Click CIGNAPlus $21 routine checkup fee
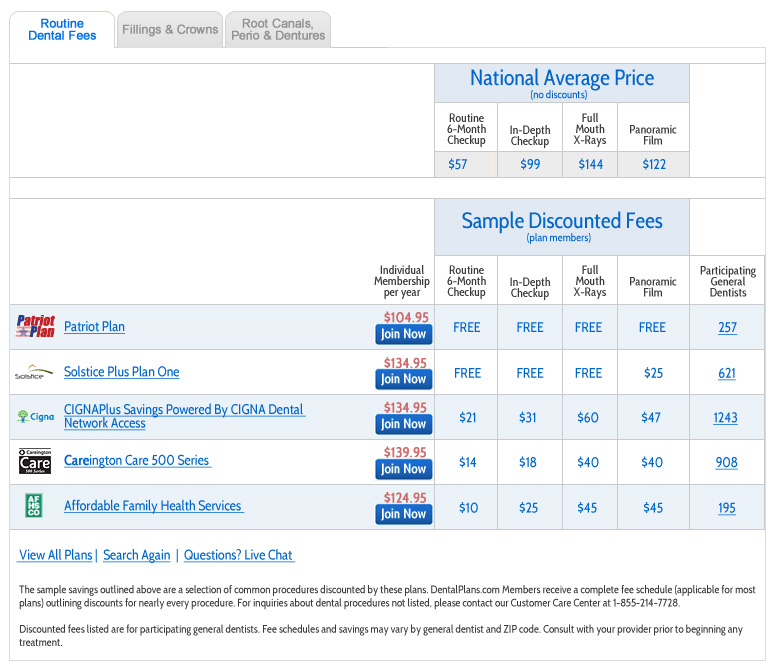This screenshot has width=770, height=671. click(x=468, y=418)
